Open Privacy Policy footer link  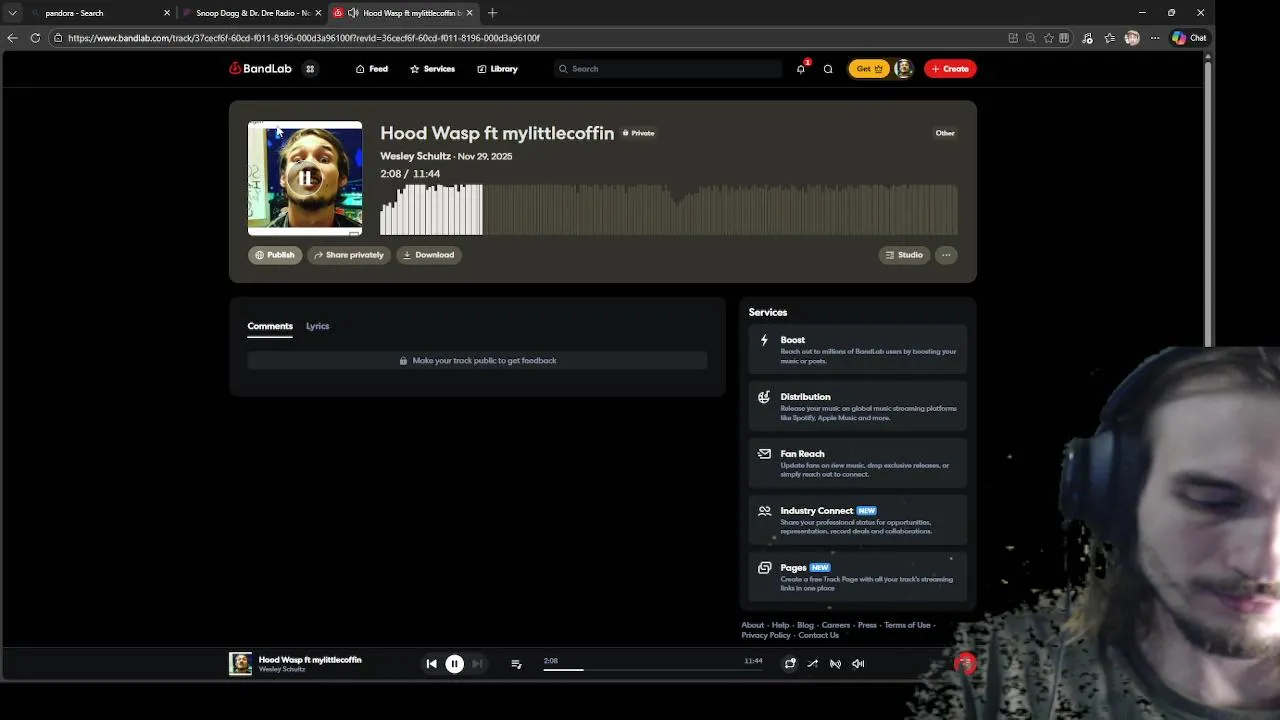[766, 635]
